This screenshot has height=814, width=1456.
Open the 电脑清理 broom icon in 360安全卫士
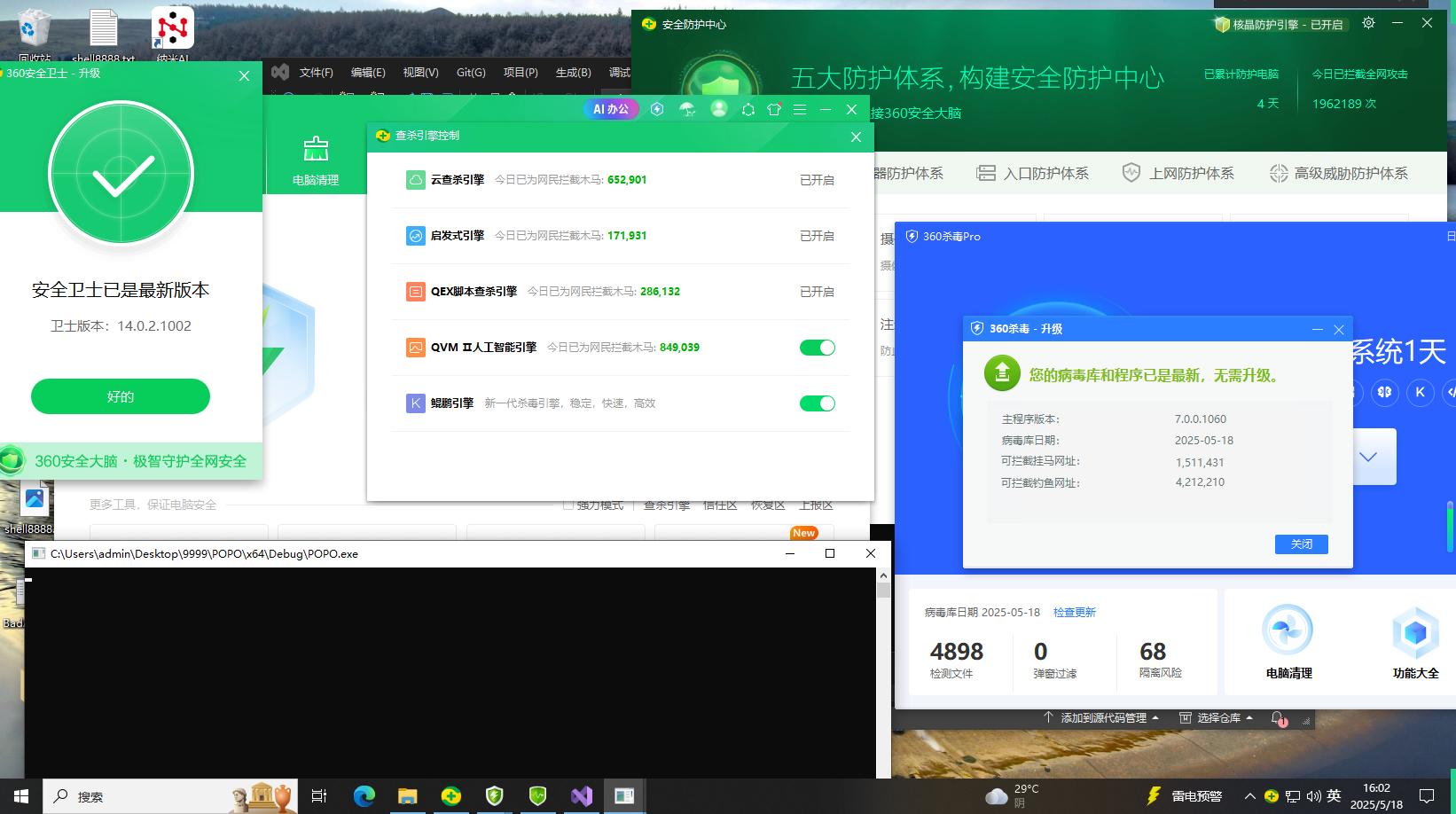(316, 149)
